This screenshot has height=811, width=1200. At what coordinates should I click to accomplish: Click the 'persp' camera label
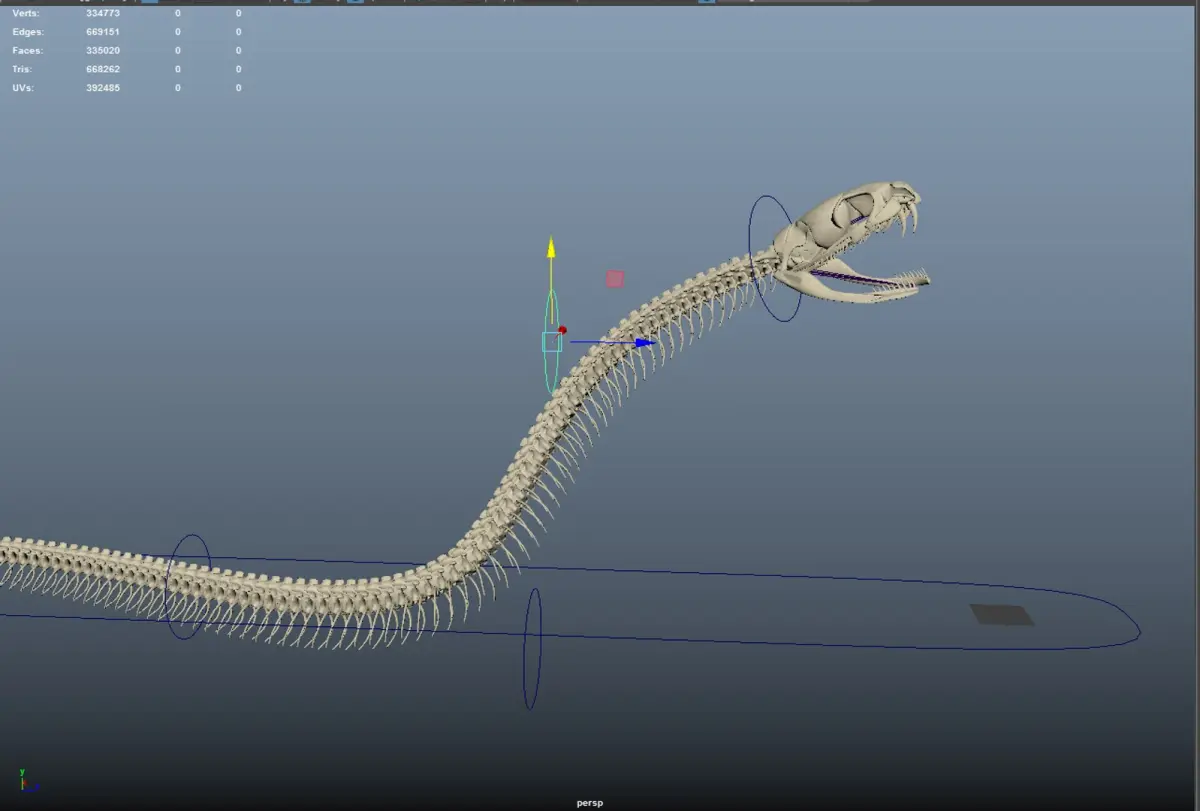coord(590,803)
